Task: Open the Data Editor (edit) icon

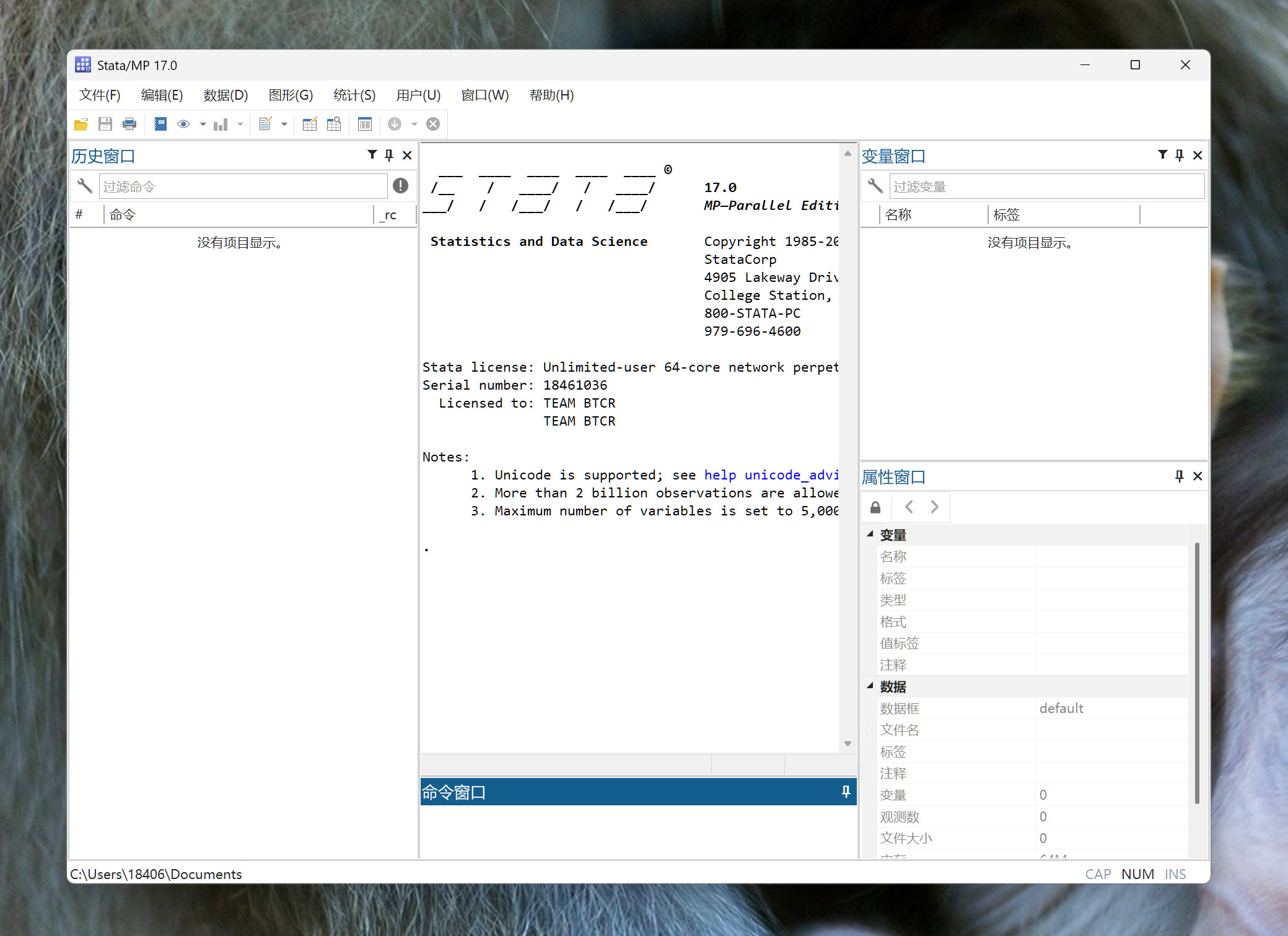Action: click(310, 125)
